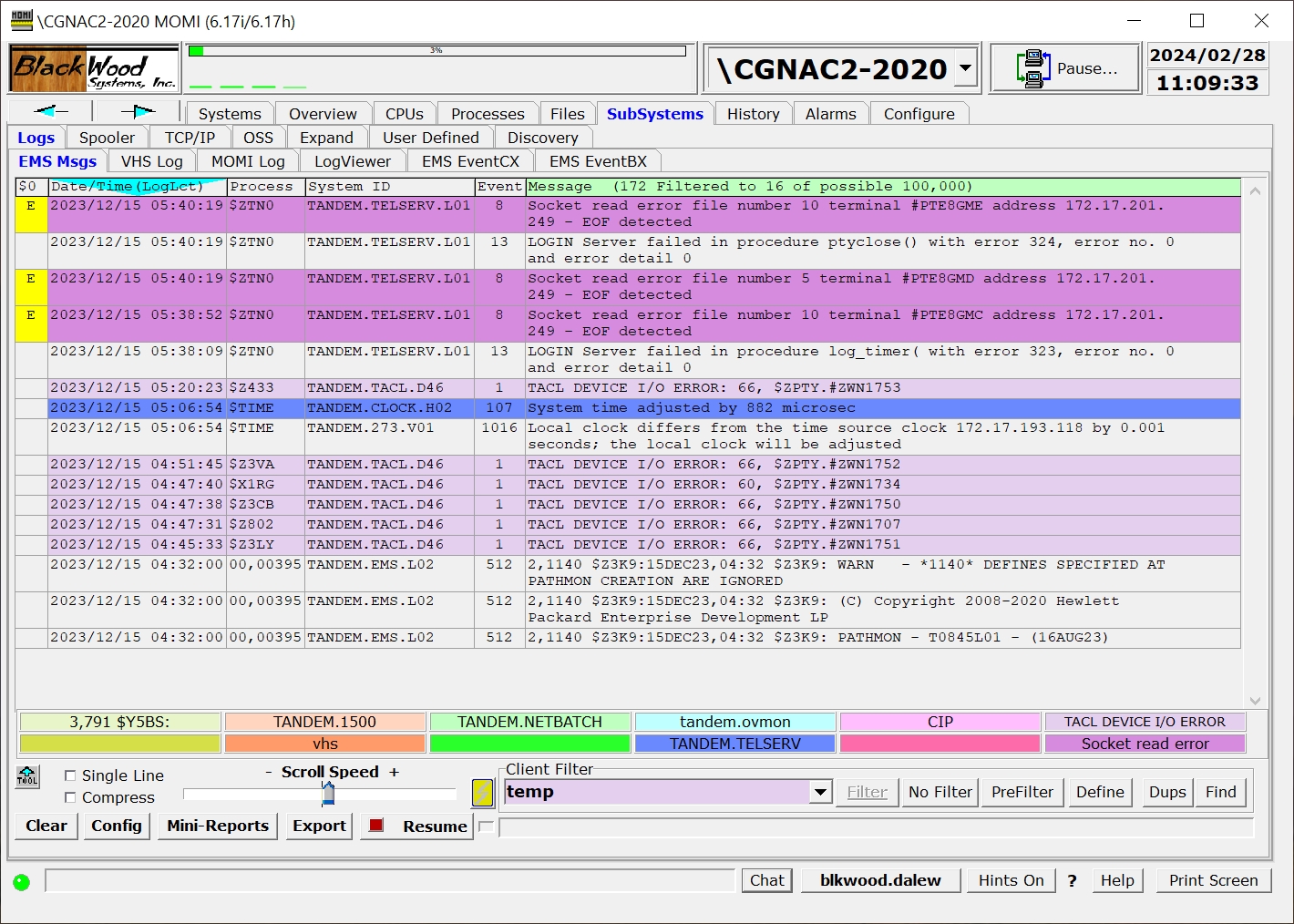Open the Files tab
The height and width of the screenshot is (924, 1294).
click(568, 114)
